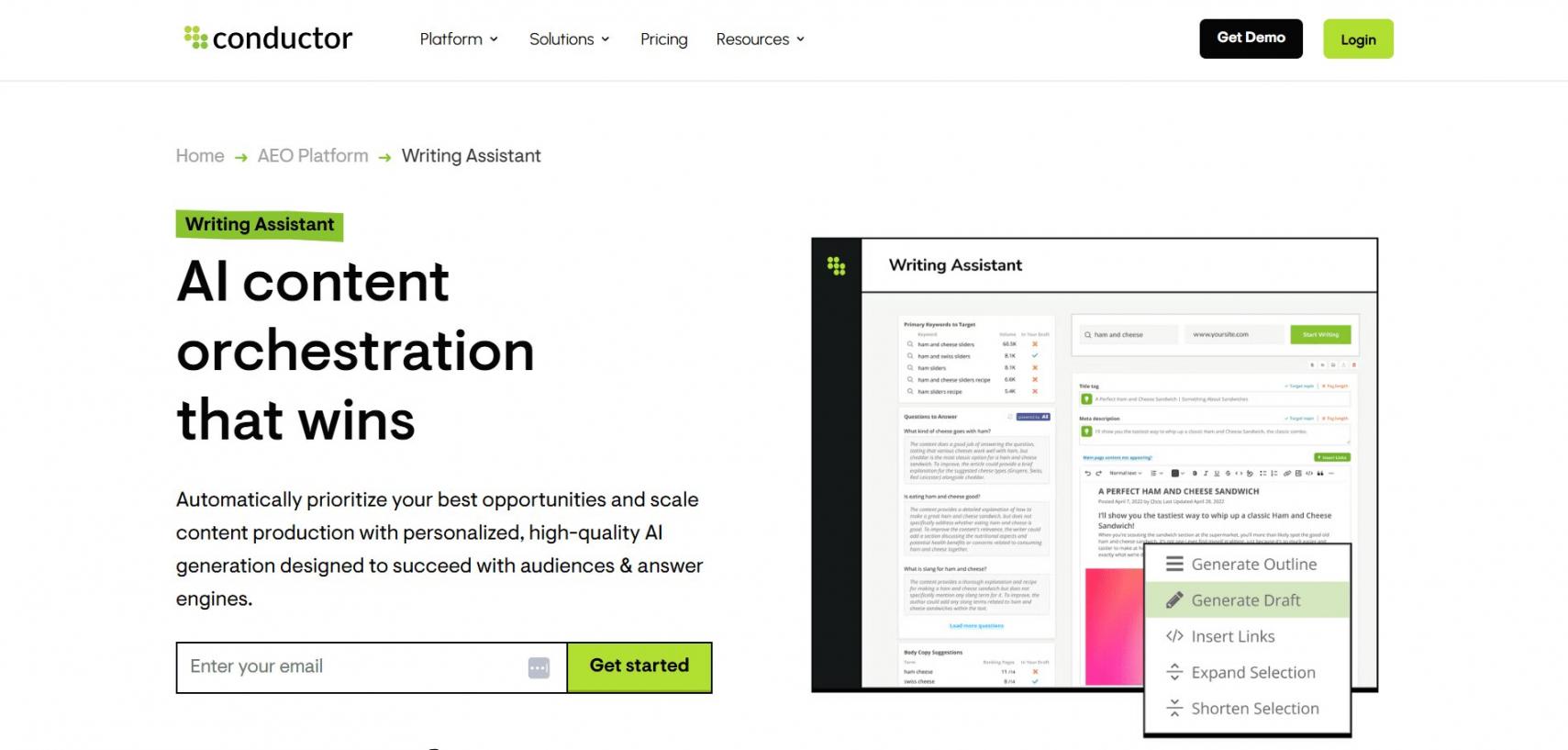The image size is (1568, 750).
Task: Click the Insert Links code icon
Action: tap(1174, 636)
